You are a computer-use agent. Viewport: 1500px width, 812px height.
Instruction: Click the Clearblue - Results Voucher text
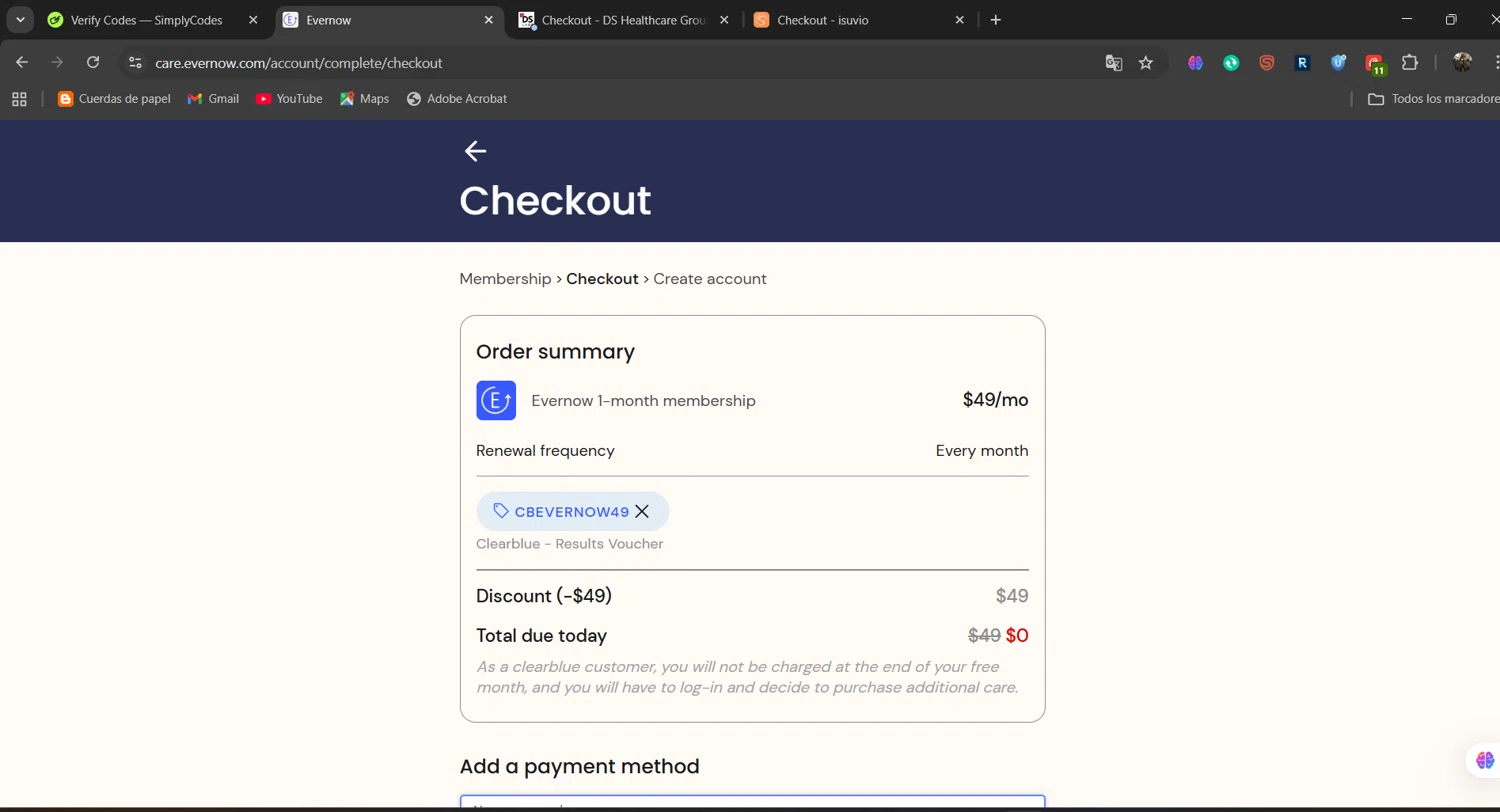pos(569,544)
